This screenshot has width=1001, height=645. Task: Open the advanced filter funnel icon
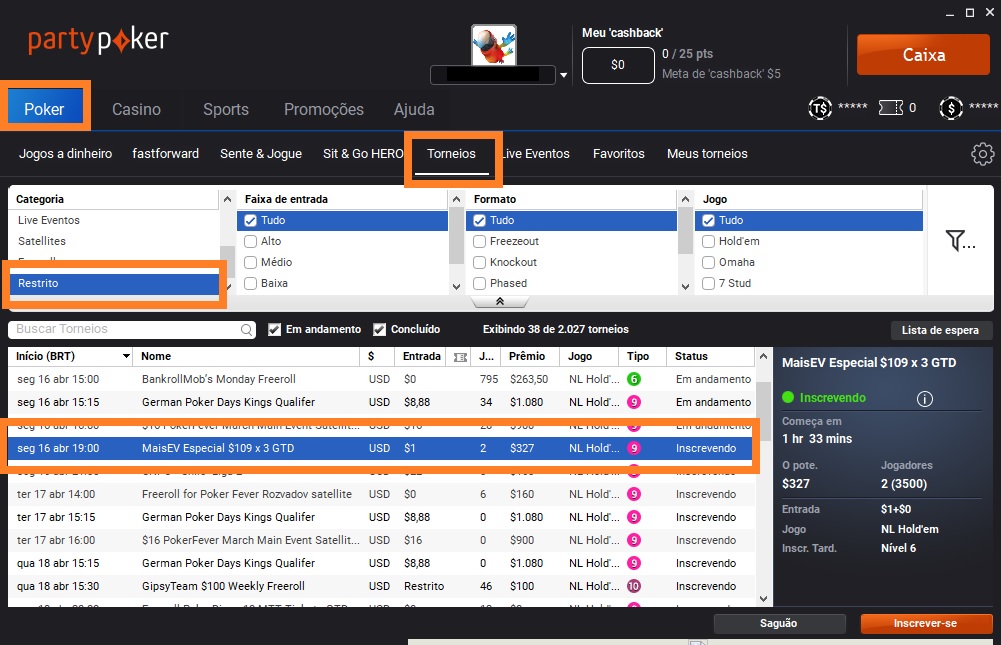click(960, 240)
